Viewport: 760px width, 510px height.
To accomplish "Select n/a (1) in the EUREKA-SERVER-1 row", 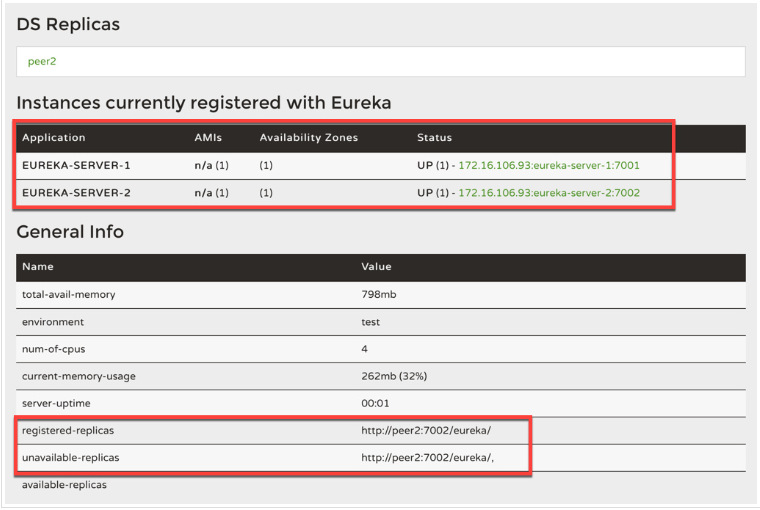I will (x=211, y=165).
